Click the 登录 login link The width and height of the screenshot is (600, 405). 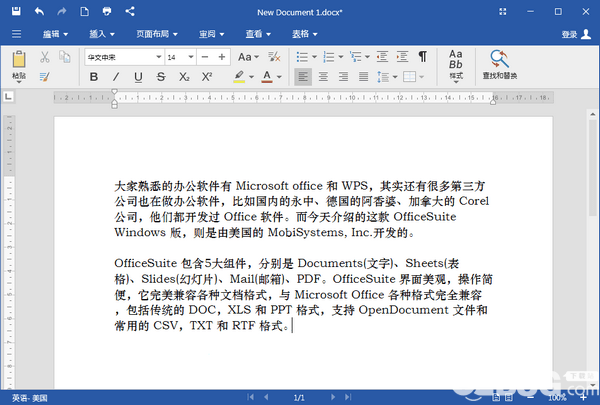click(x=569, y=34)
